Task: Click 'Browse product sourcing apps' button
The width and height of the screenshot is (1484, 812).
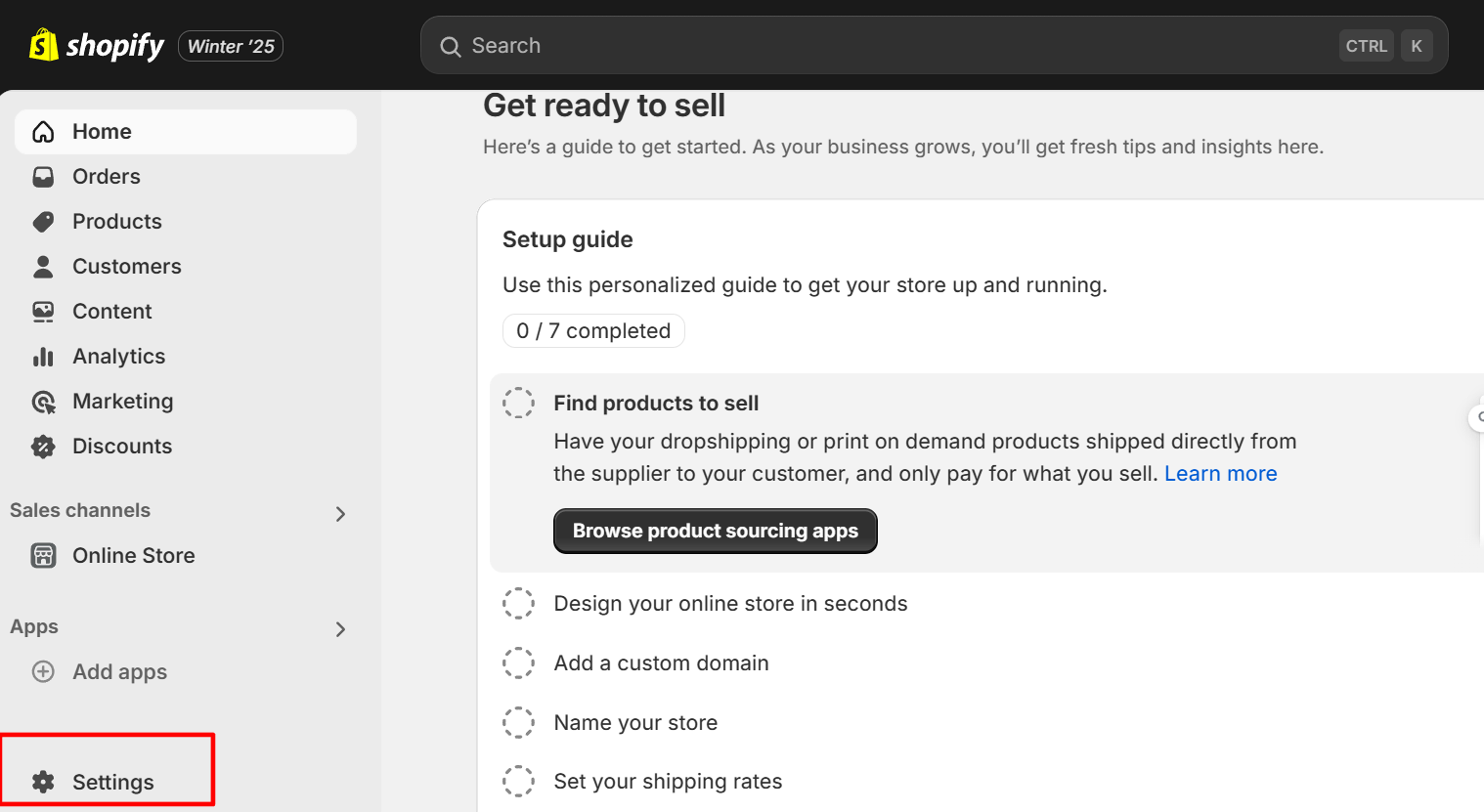Action: click(x=715, y=531)
